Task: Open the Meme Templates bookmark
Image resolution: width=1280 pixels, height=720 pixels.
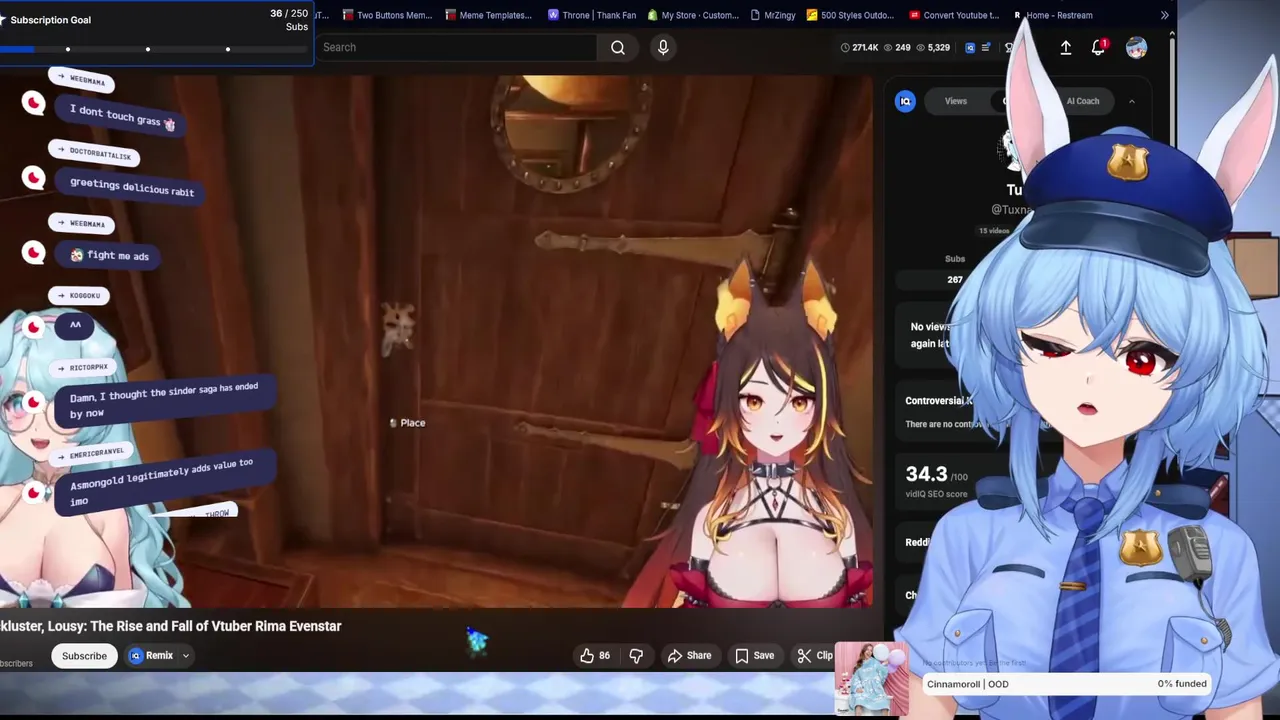Action: point(489,15)
